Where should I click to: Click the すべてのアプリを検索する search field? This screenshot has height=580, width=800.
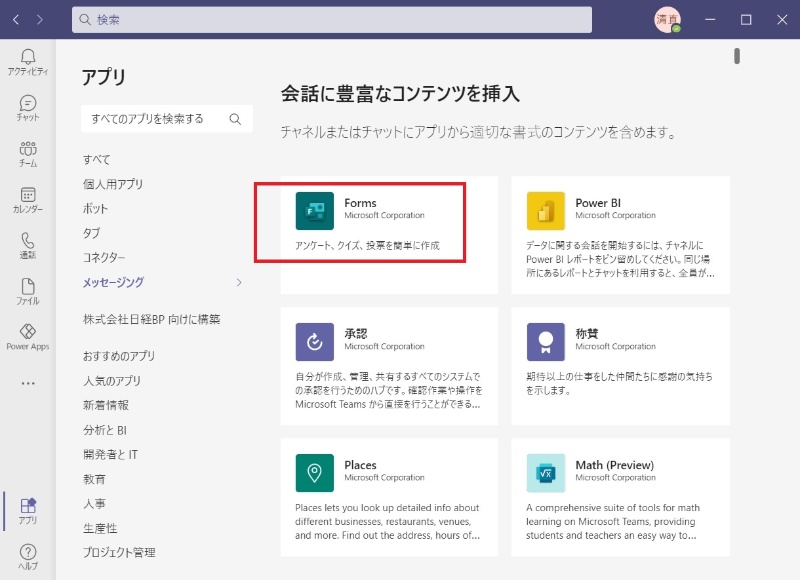click(155, 119)
